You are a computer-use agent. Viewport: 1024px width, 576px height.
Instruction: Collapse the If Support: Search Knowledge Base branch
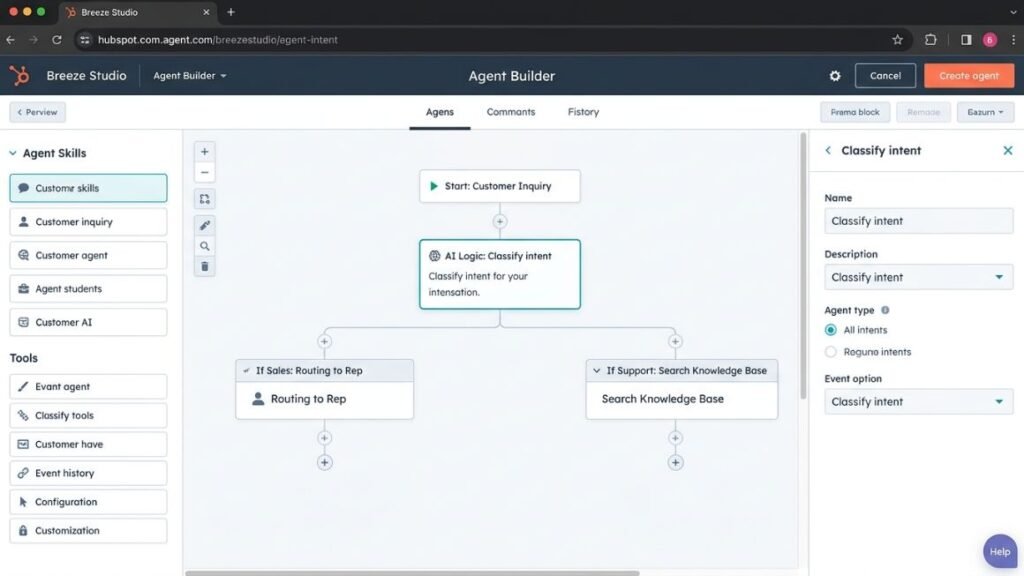pyautogui.click(x=596, y=370)
